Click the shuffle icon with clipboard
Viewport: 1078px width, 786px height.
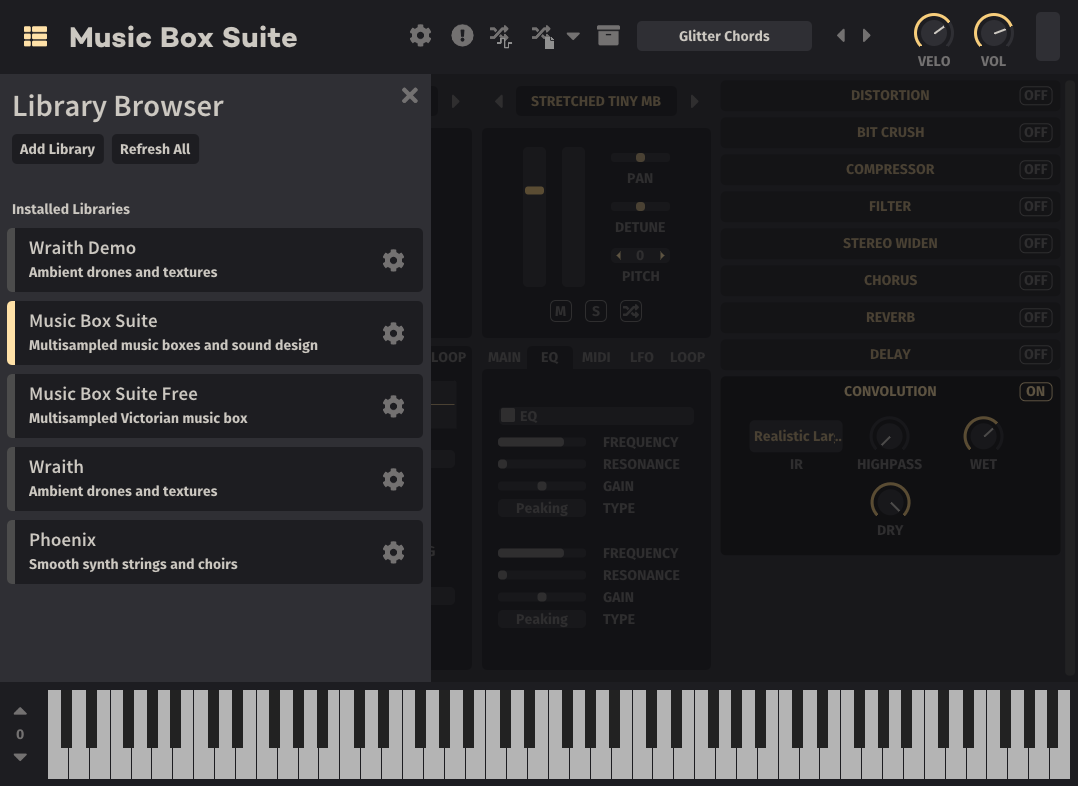543,36
